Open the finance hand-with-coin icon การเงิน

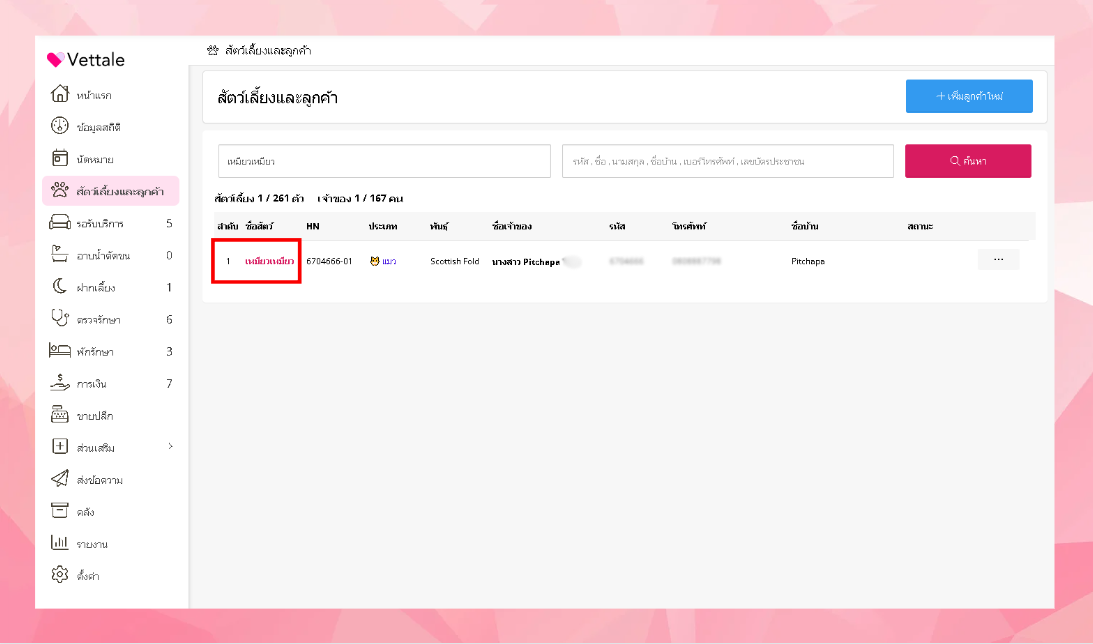pyautogui.click(x=60, y=382)
